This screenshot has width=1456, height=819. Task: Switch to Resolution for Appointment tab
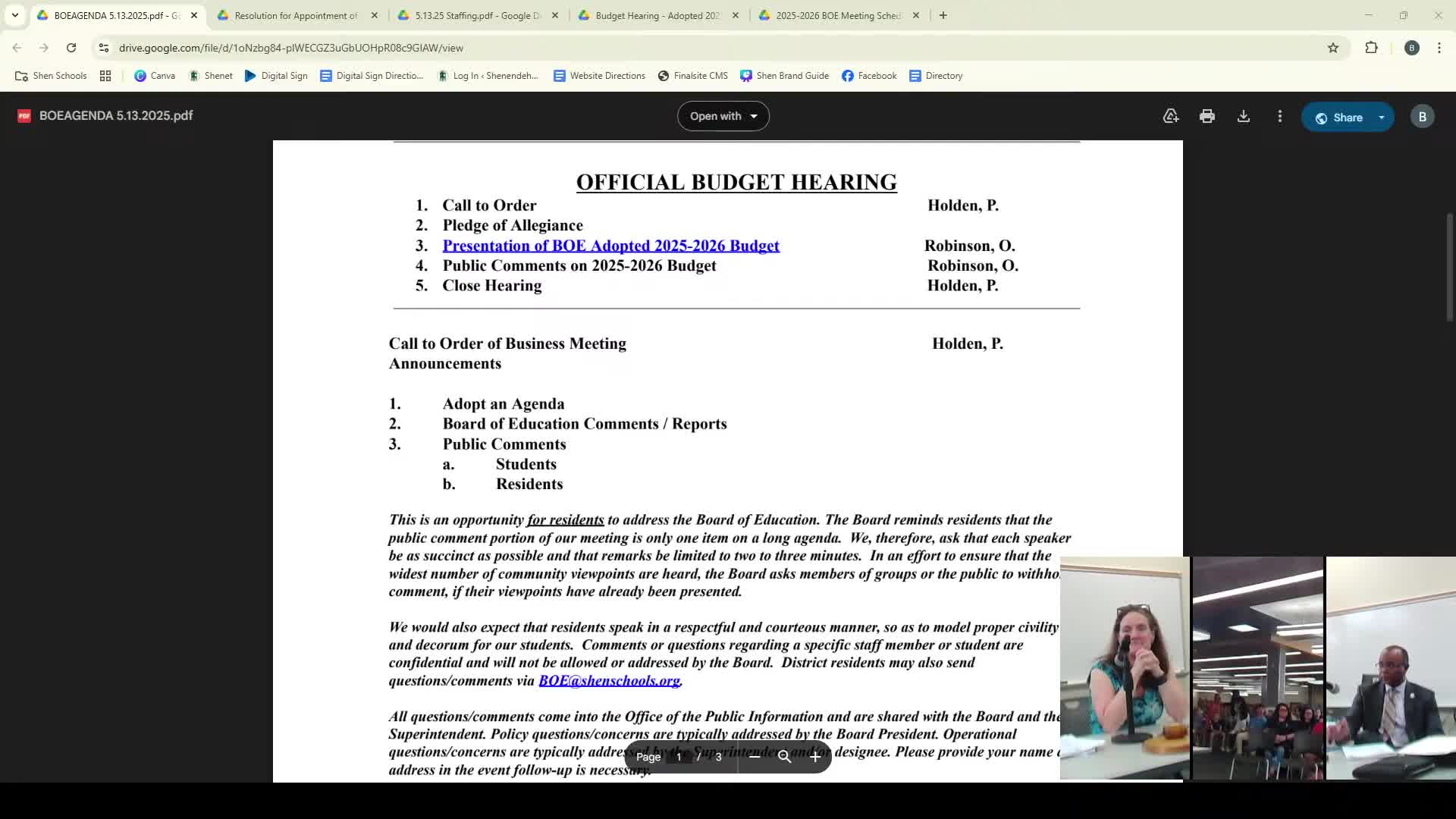click(x=296, y=15)
